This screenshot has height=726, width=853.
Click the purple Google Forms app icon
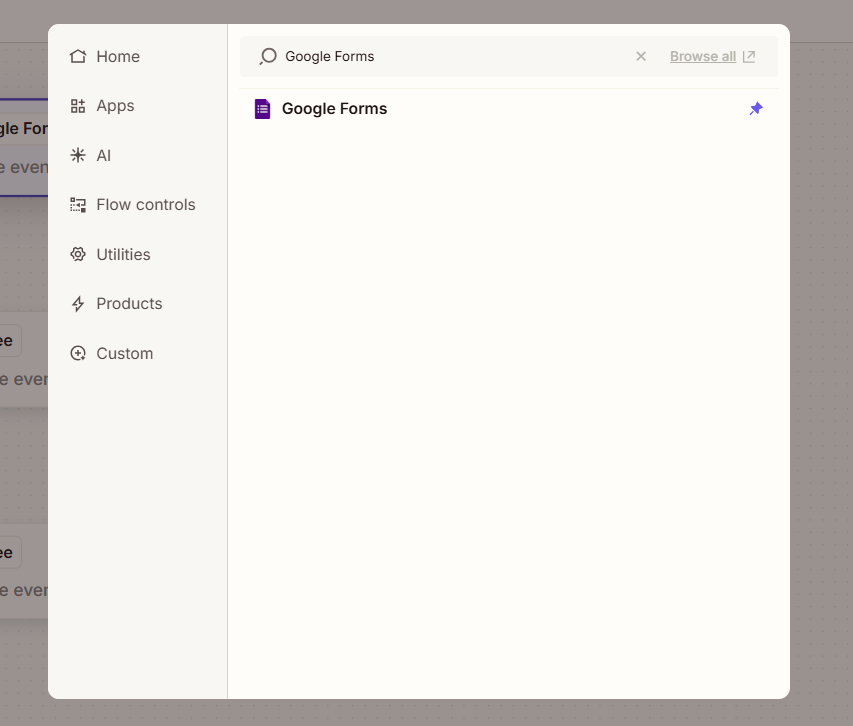[x=262, y=109]
